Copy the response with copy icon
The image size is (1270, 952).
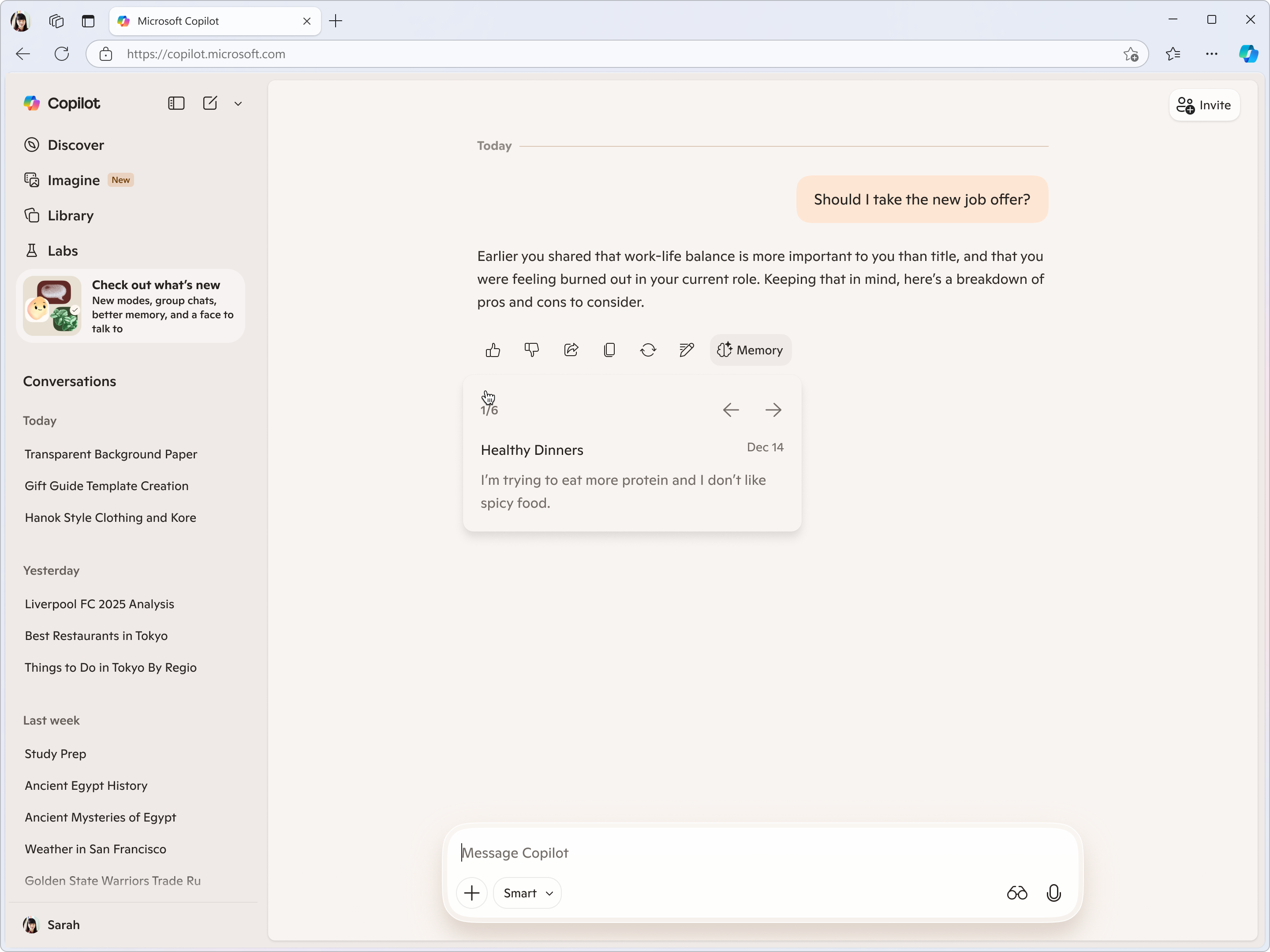point(610,350)
